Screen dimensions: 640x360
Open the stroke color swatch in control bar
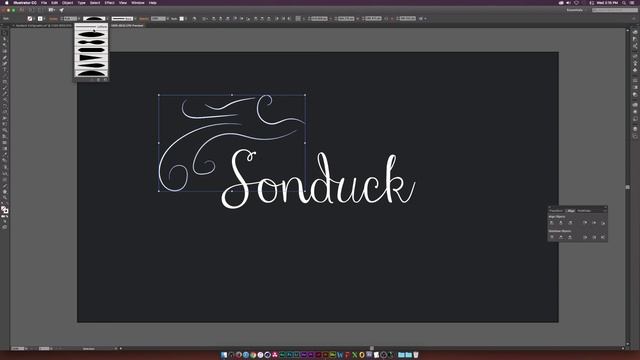click(40, 18)
